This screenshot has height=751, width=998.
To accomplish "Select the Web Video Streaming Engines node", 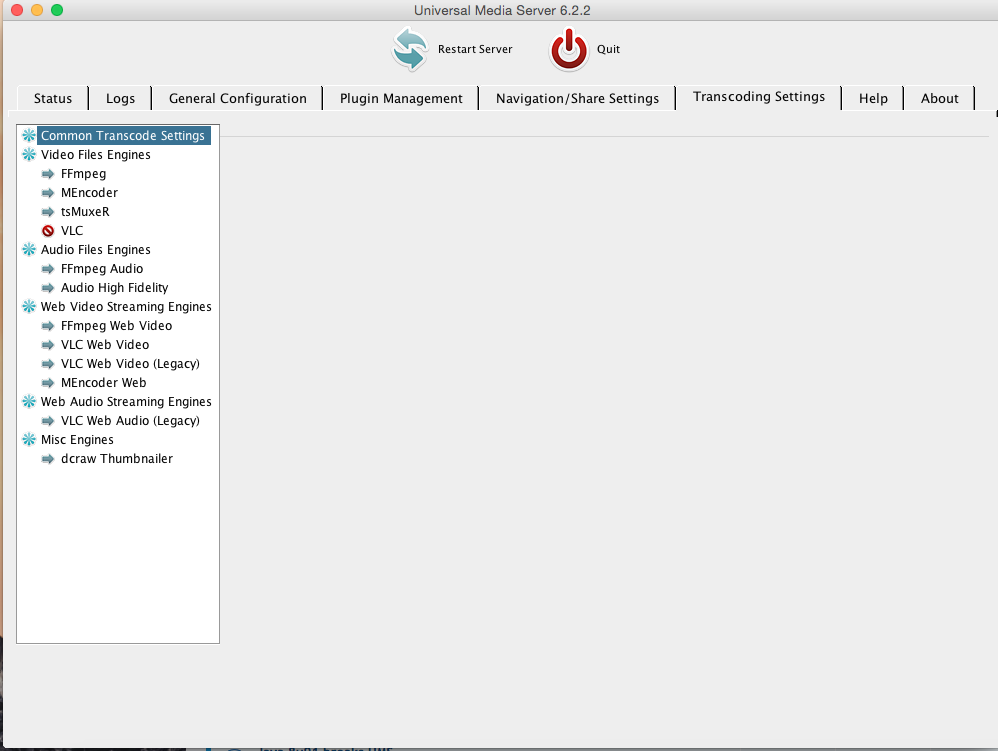I will (x=126, y=307).
